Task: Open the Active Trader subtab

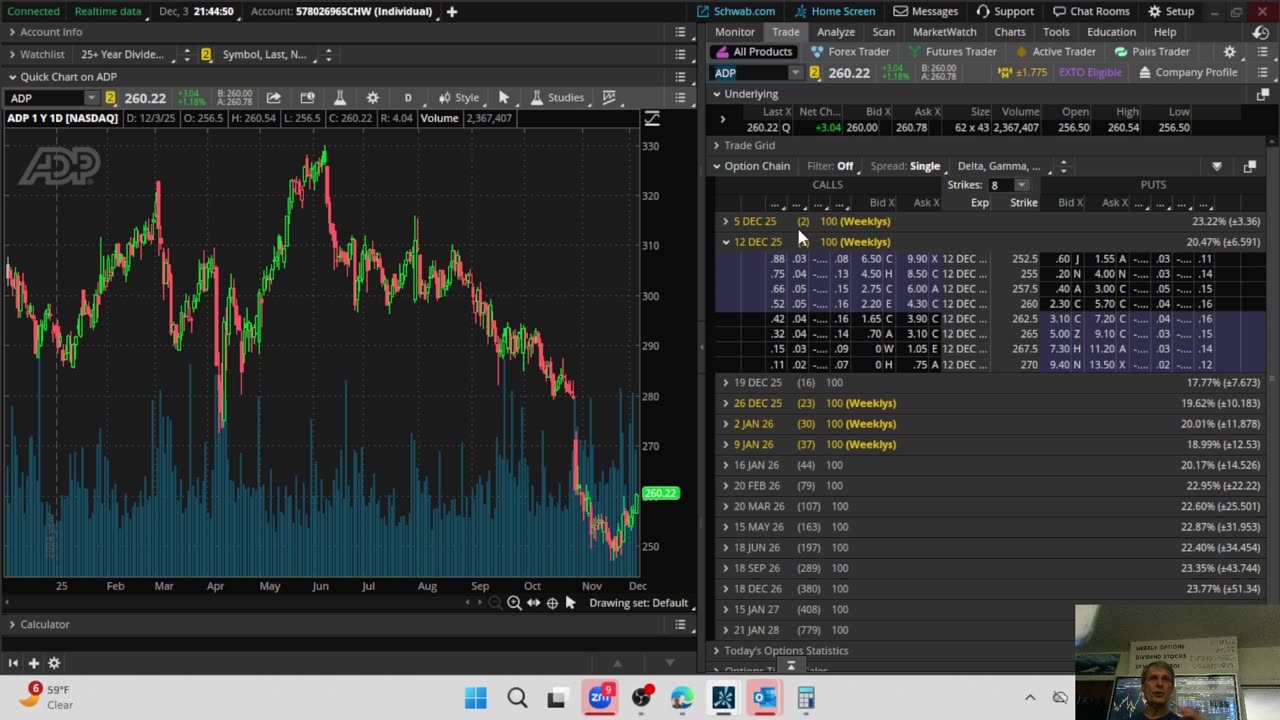Action: (1056, 52)
